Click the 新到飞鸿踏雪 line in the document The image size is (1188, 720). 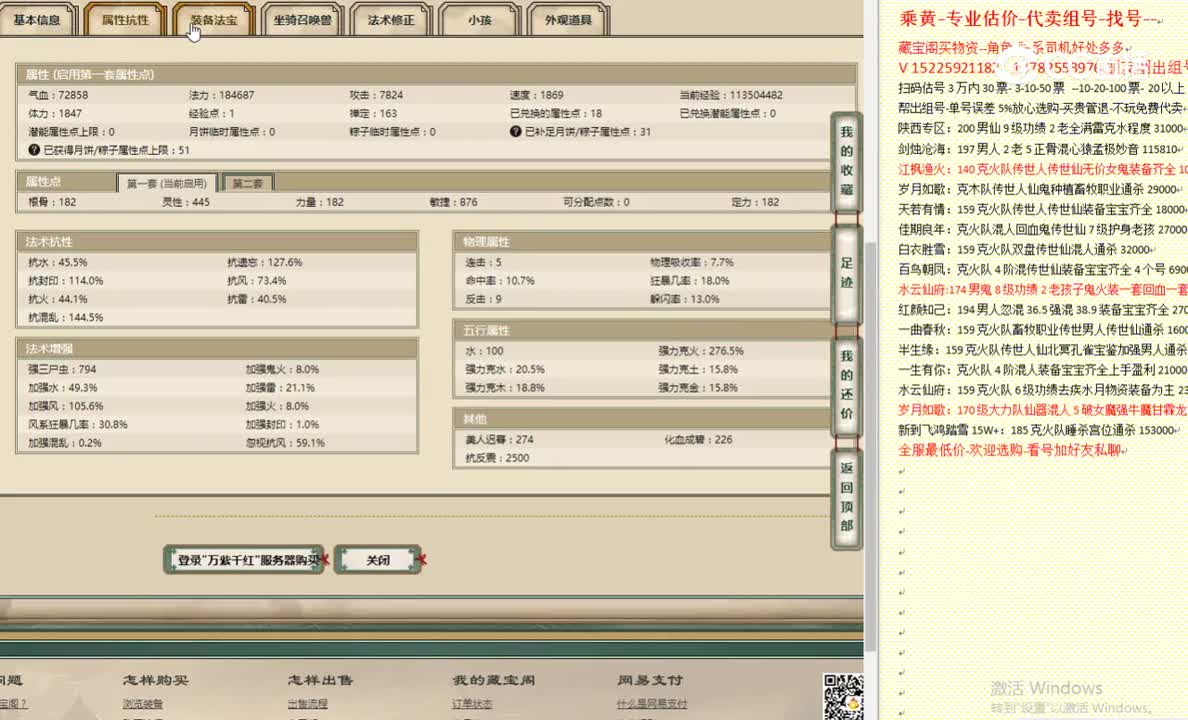pos(1039,430)
